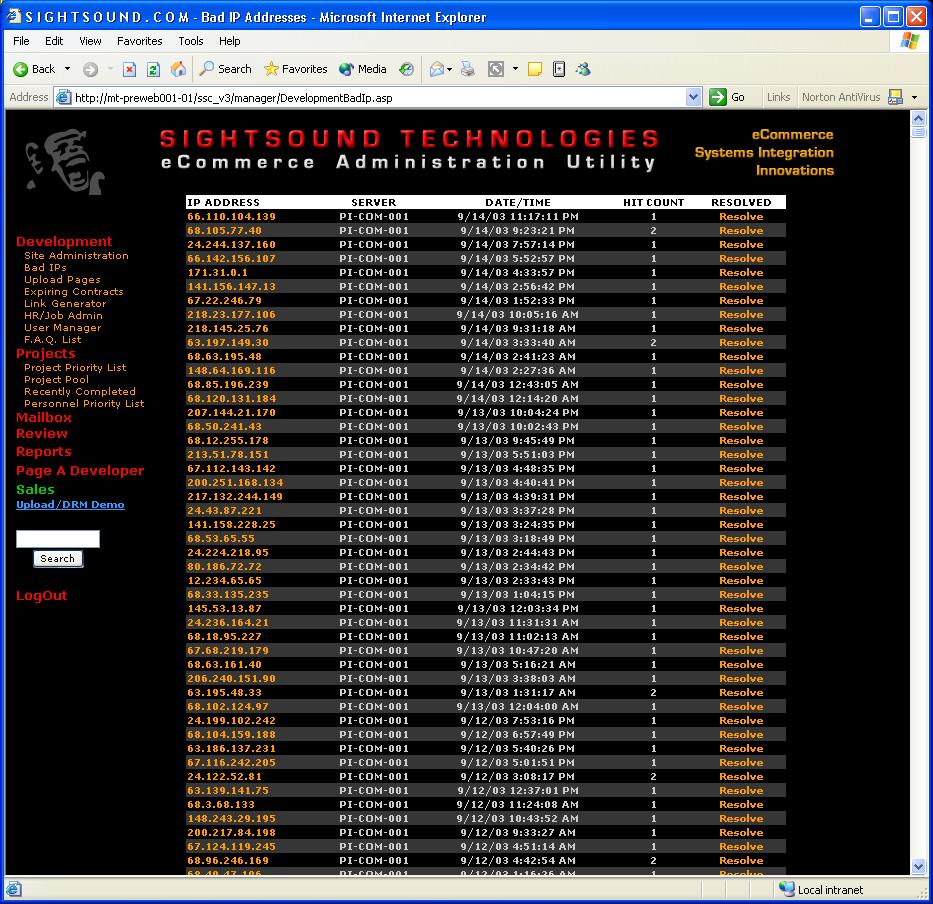Open the Home page icon

click(178, 70)
